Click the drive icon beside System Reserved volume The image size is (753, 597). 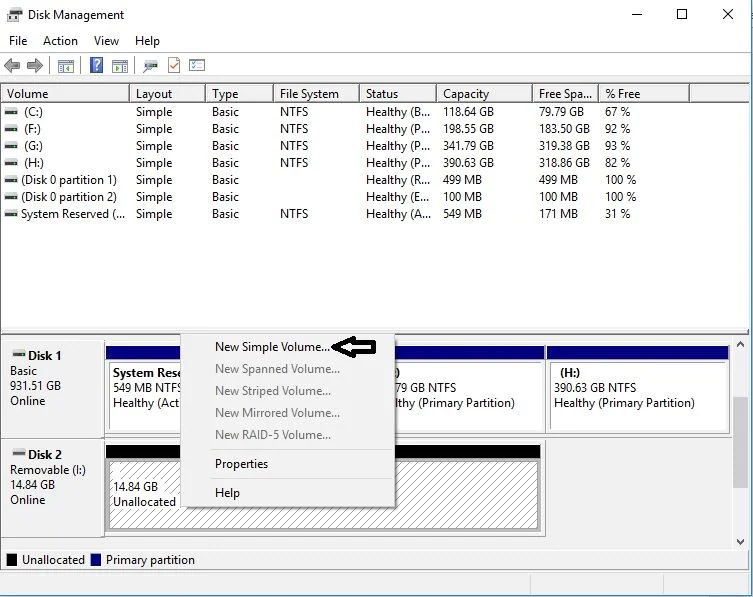(11, 214)
